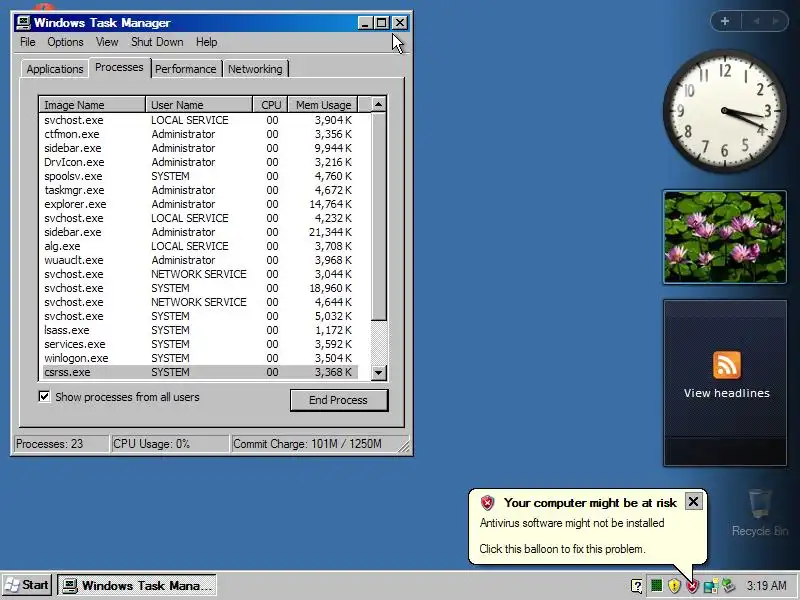
Task: Click the red shield icon in the balloon
Action: (487, 503)
